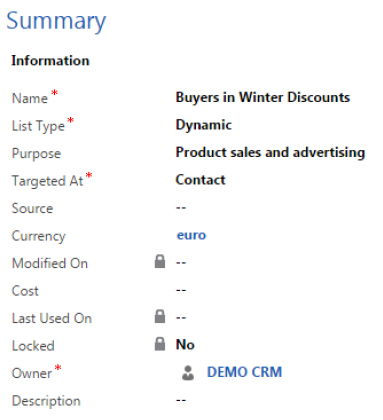Click the List Type value Dynamic

coord(203,125)
